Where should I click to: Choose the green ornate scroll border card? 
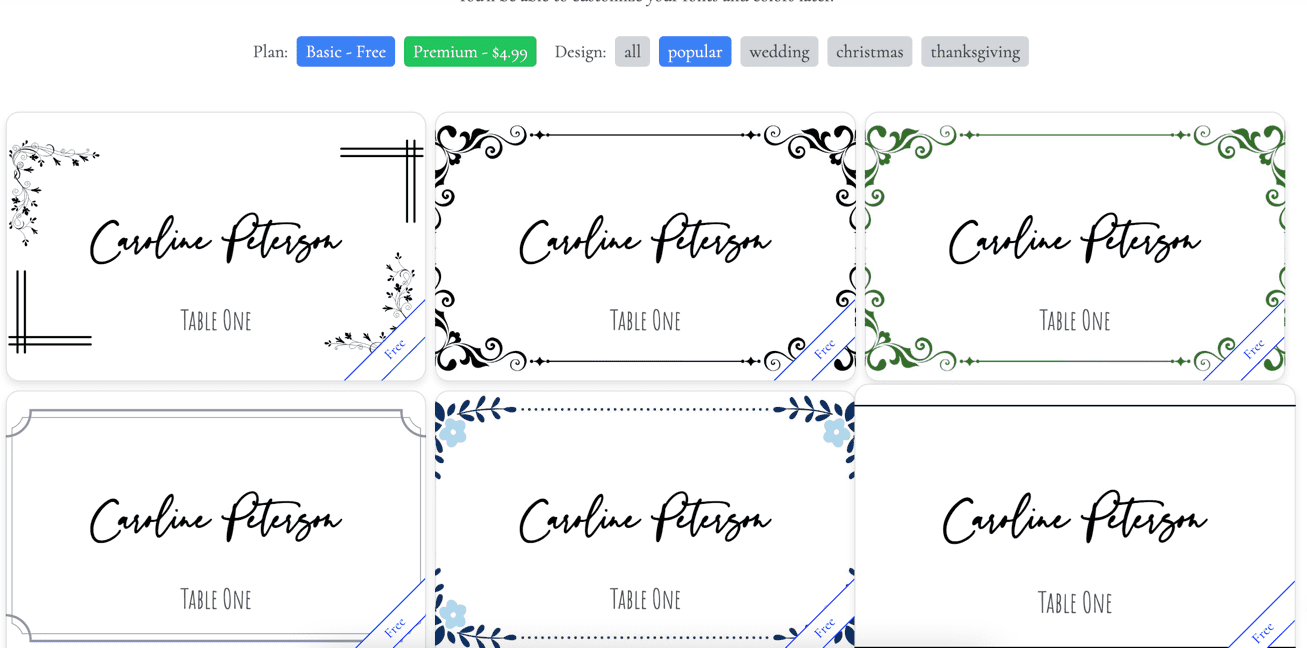(x=1075, y=246)
